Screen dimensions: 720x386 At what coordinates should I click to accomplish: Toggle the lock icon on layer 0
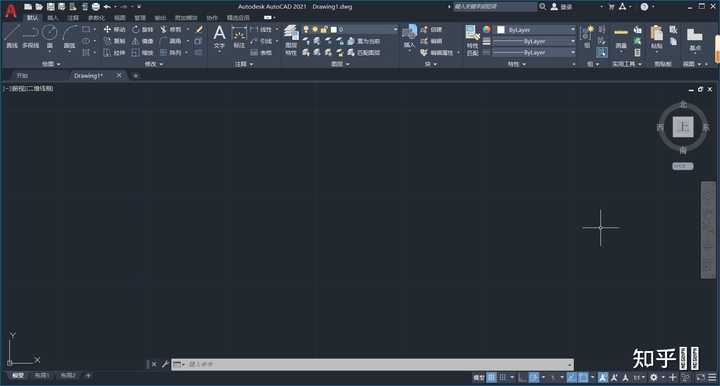[324, 29]
